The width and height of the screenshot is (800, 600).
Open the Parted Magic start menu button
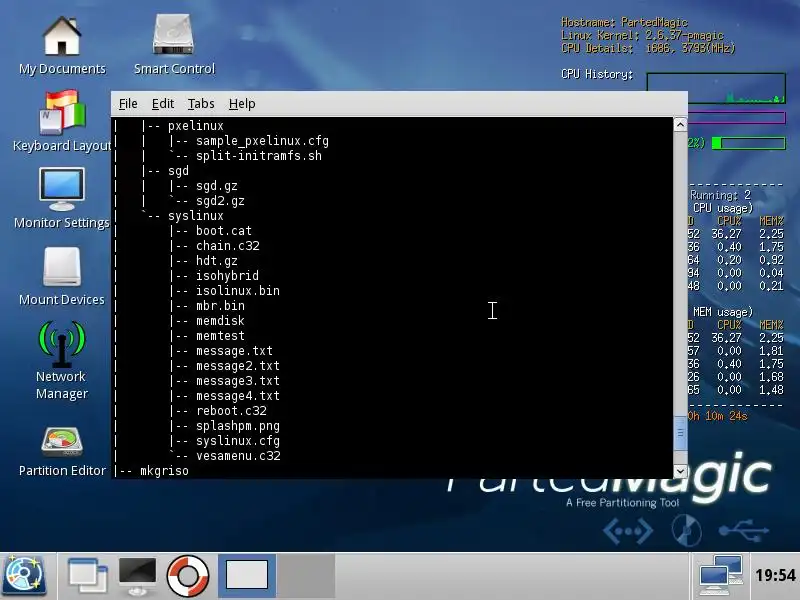pos(24,576)
